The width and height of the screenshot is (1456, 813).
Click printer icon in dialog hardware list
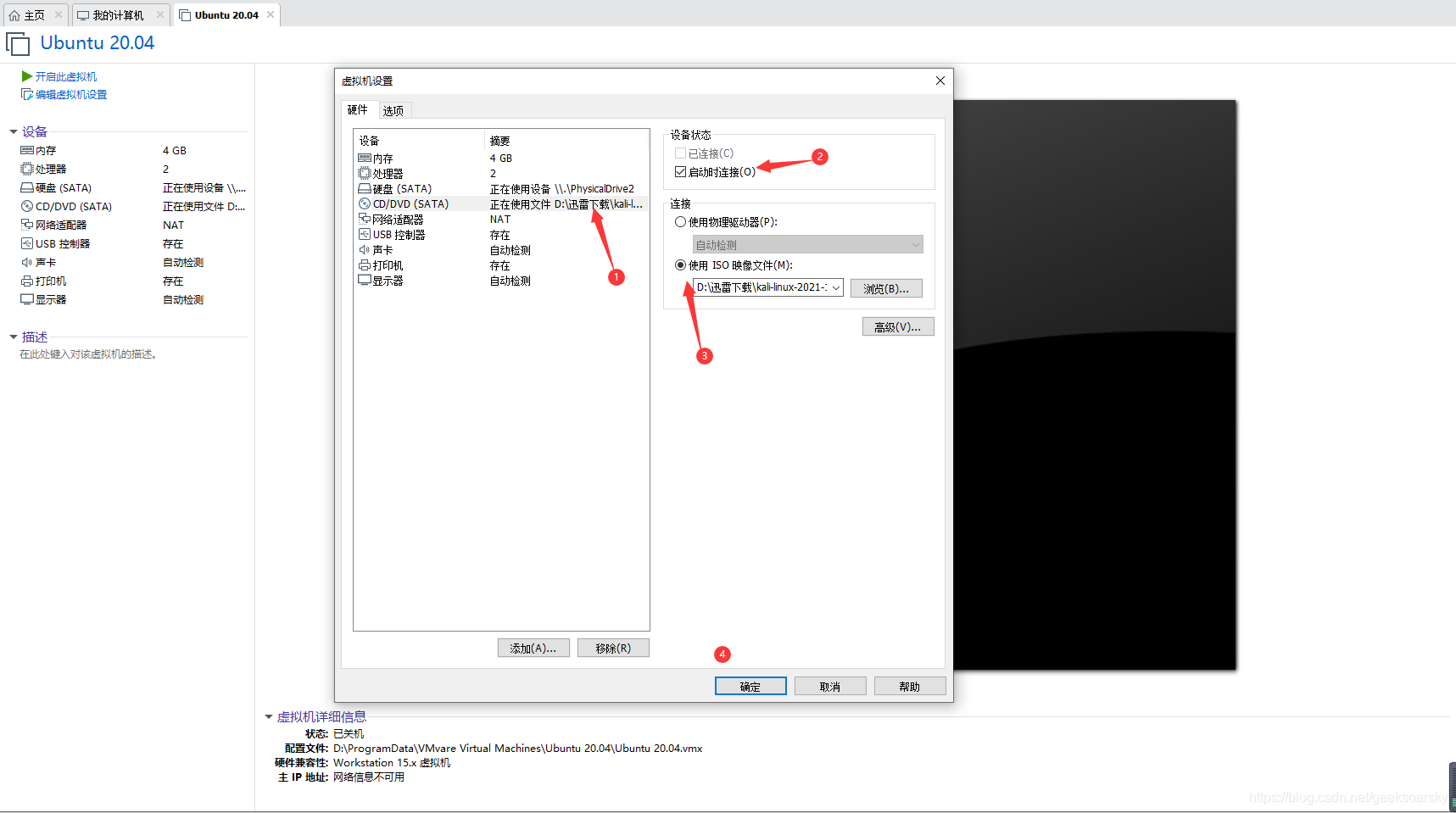point(365,265)
